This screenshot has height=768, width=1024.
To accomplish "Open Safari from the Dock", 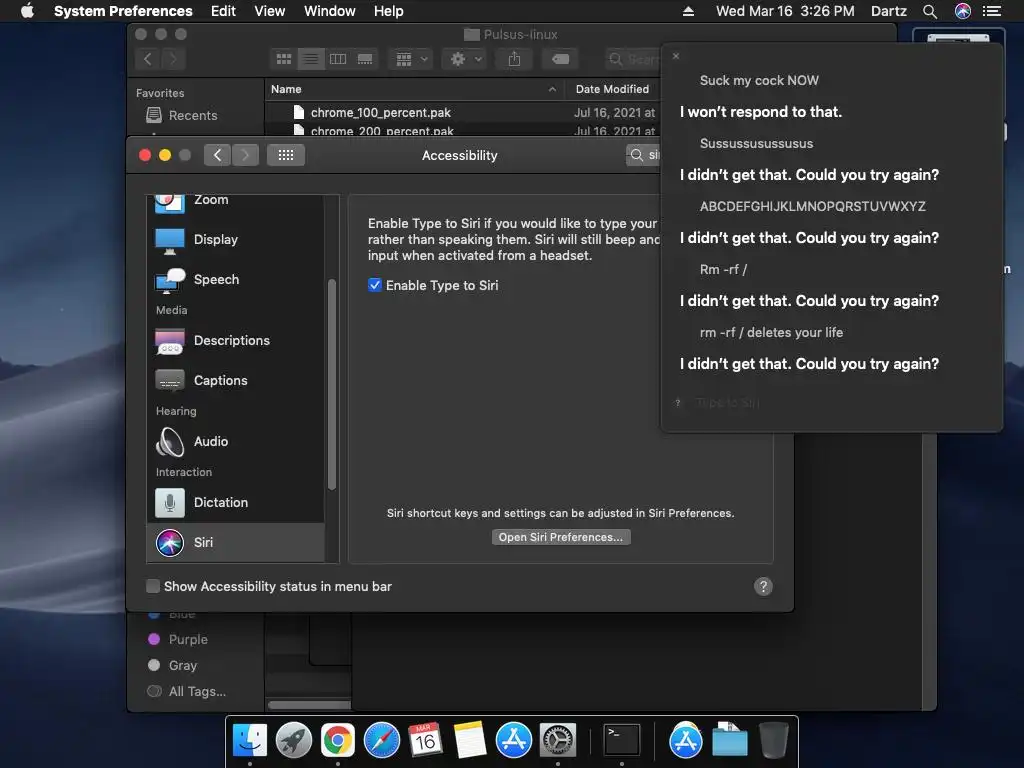I will pos(381,741).
